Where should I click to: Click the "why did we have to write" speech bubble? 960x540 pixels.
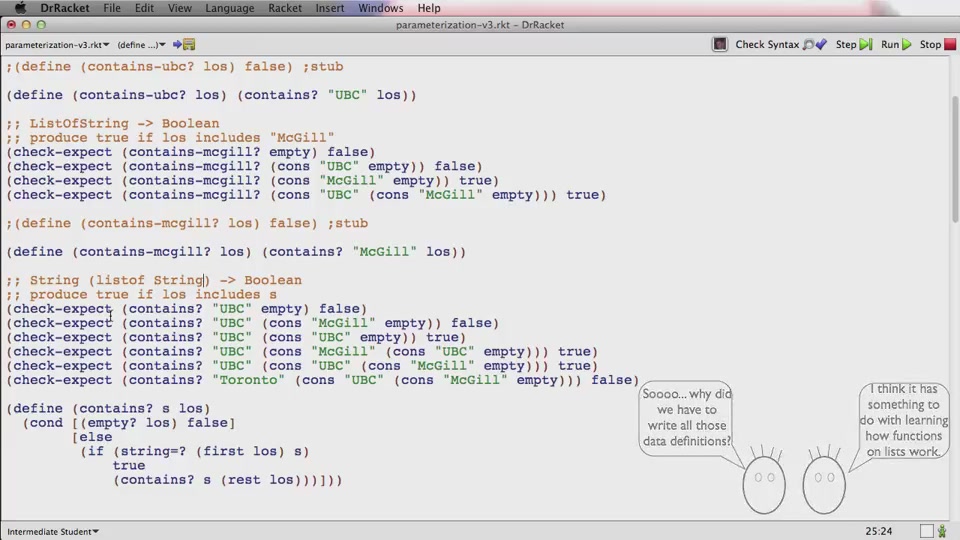(x=686, y=418)
